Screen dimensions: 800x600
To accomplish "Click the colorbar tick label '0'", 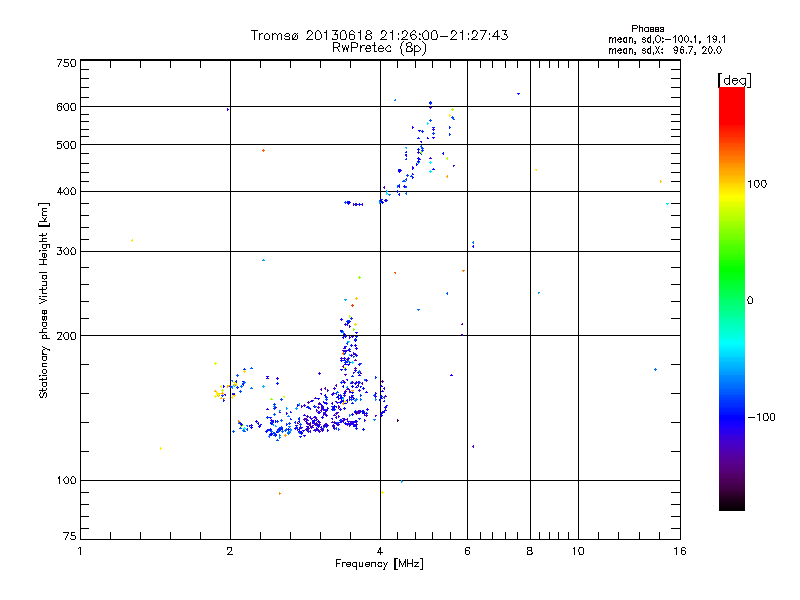I will tap(750, 300).
